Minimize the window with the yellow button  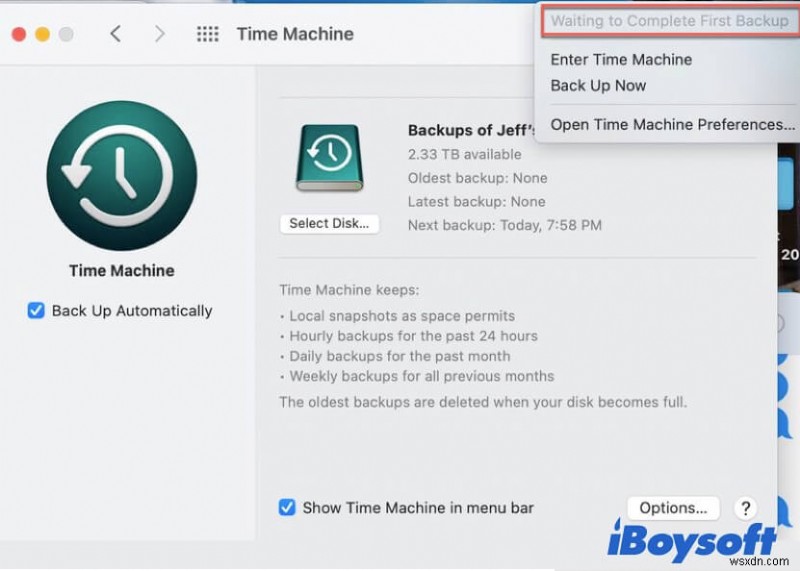tap(42, 34)
